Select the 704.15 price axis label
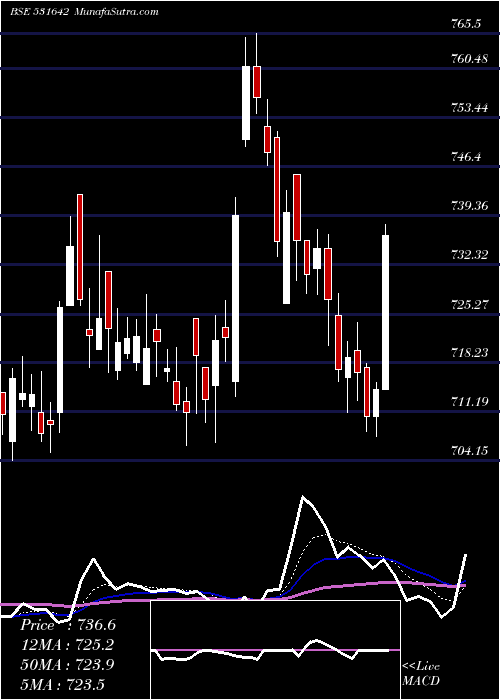The height and width of the screenshot is (700, 500). (x=469, y=451)
